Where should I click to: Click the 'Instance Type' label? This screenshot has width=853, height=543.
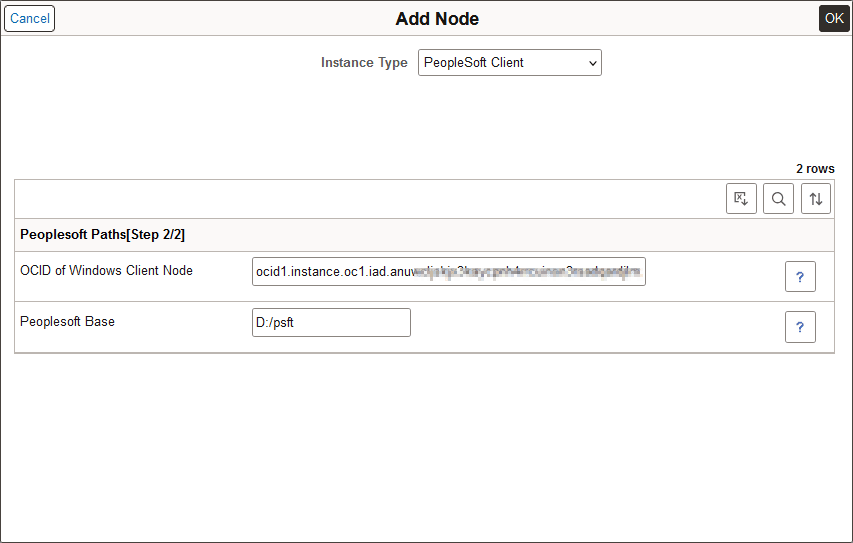(364, 63)
